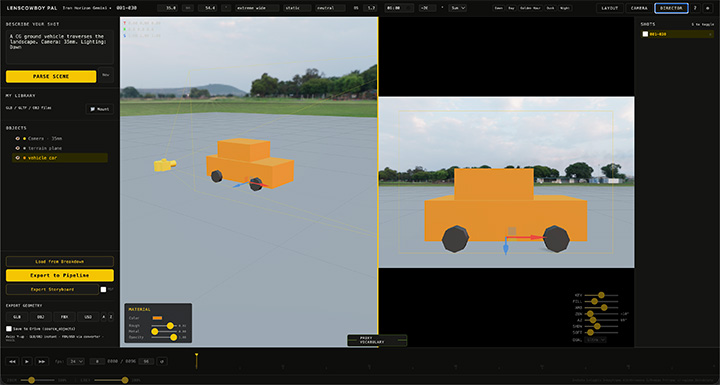Click the 54.4 field in top bar

[x=208, y=8]
